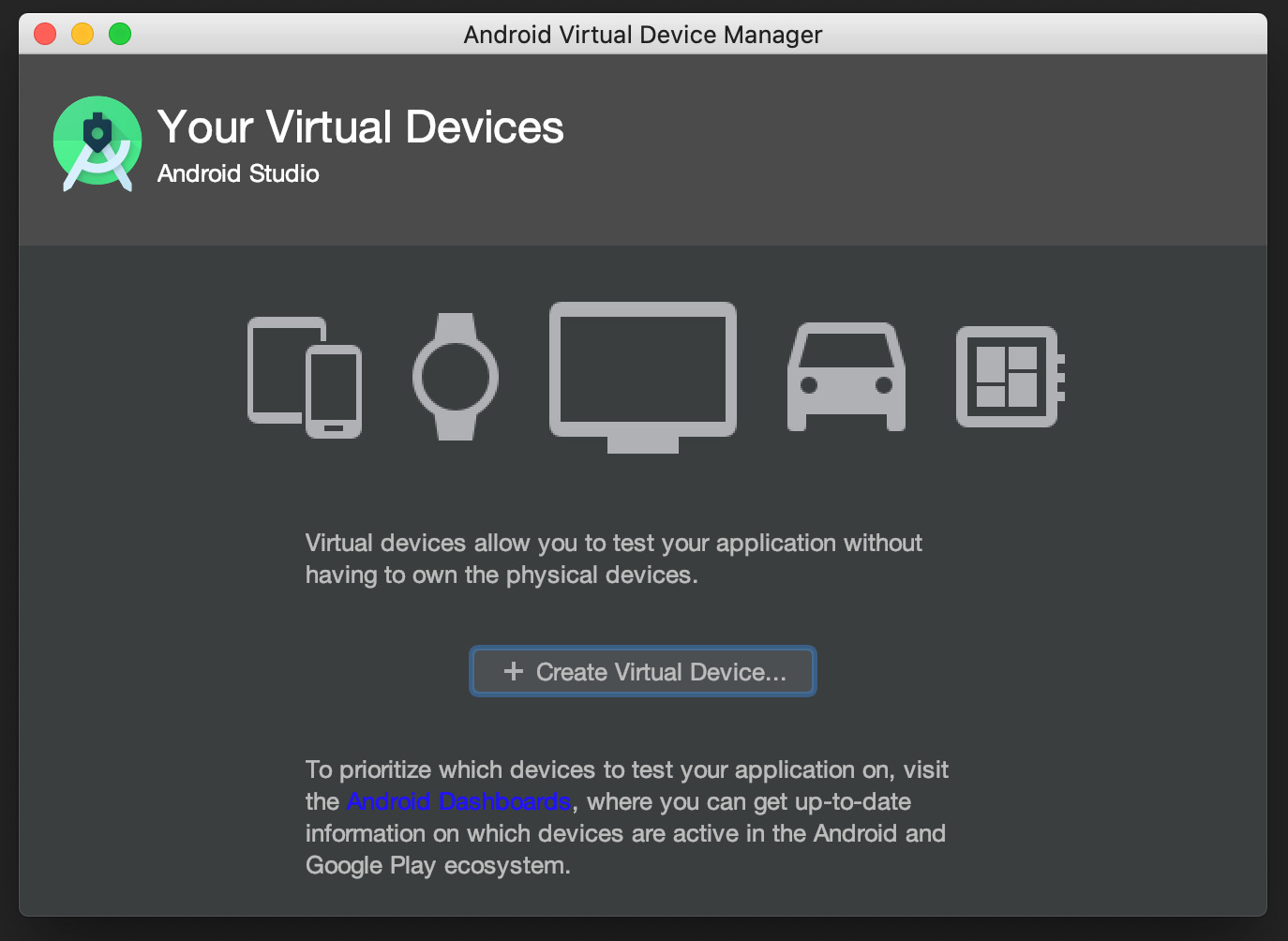The image size is (1288, 941).
Task: Click the 'Your Virtual Devices' heading
Action: coord(361,127)
